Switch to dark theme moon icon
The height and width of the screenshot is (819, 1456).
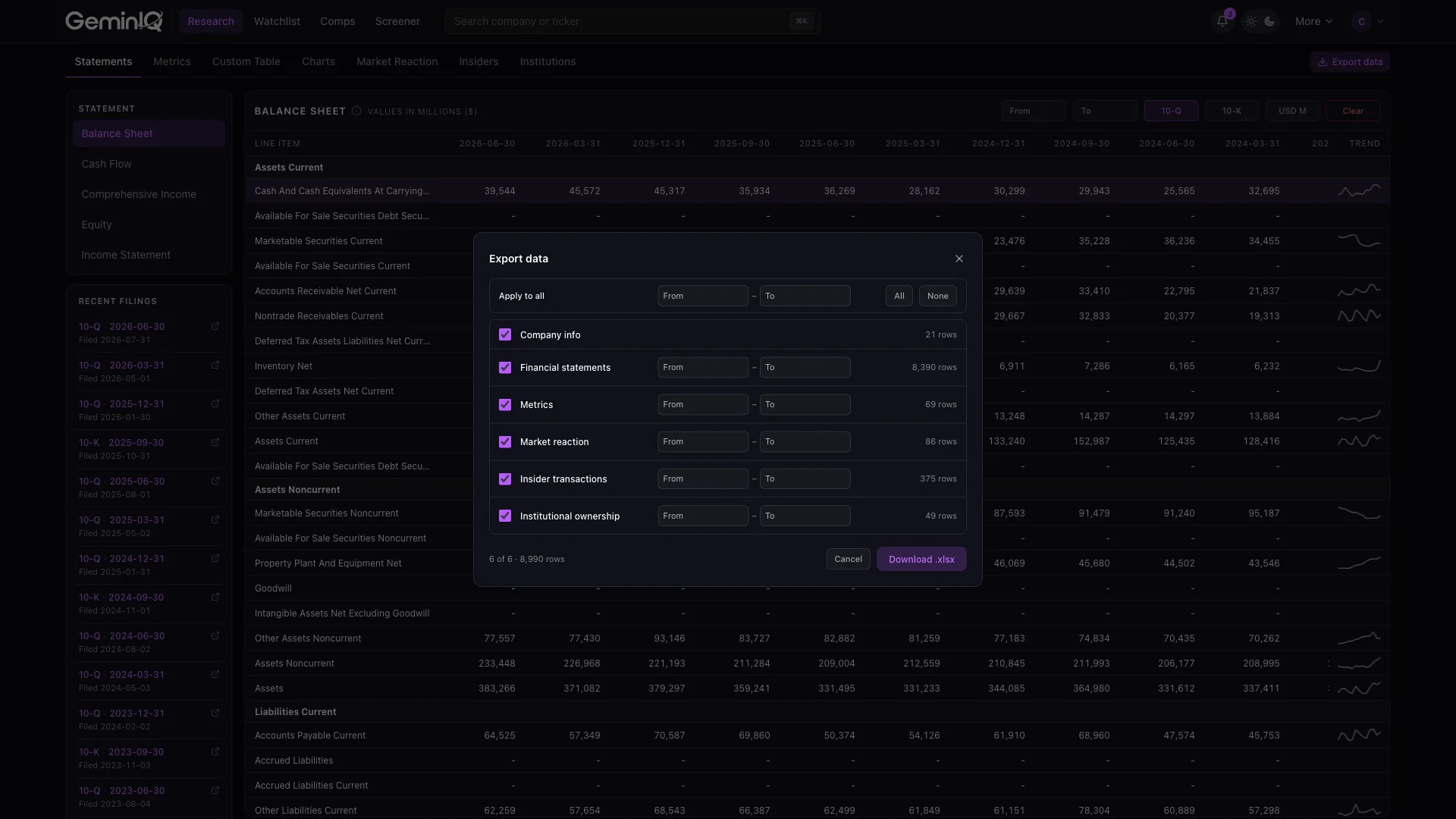[x=1269, y=21]
